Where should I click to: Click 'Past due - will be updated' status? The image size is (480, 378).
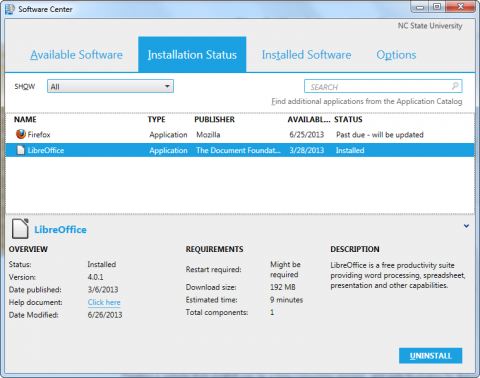380,135
